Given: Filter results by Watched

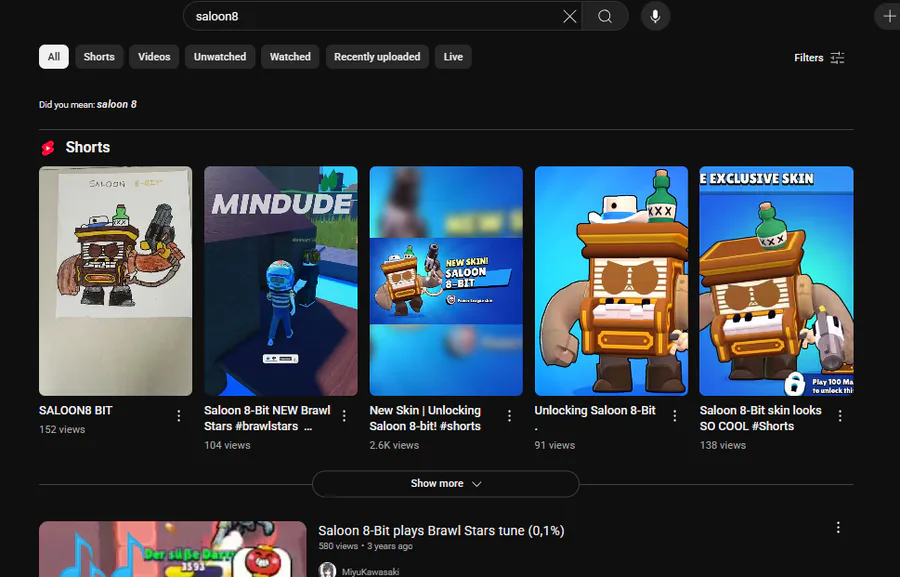Looking at the screenshot, I should [290, 57].
